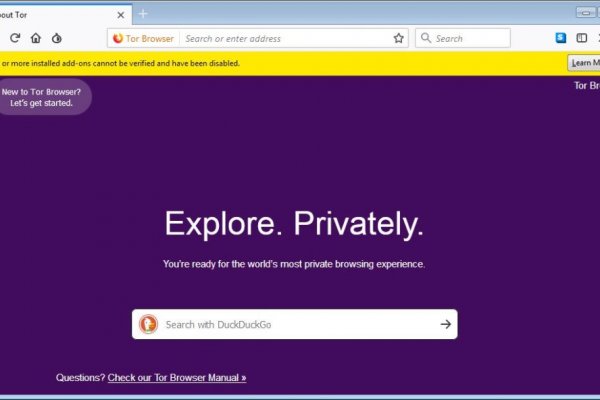The height and width of the screenshot is (400, 600).
Task: Show the sidebar panel
Action: (x=583, y=38)
